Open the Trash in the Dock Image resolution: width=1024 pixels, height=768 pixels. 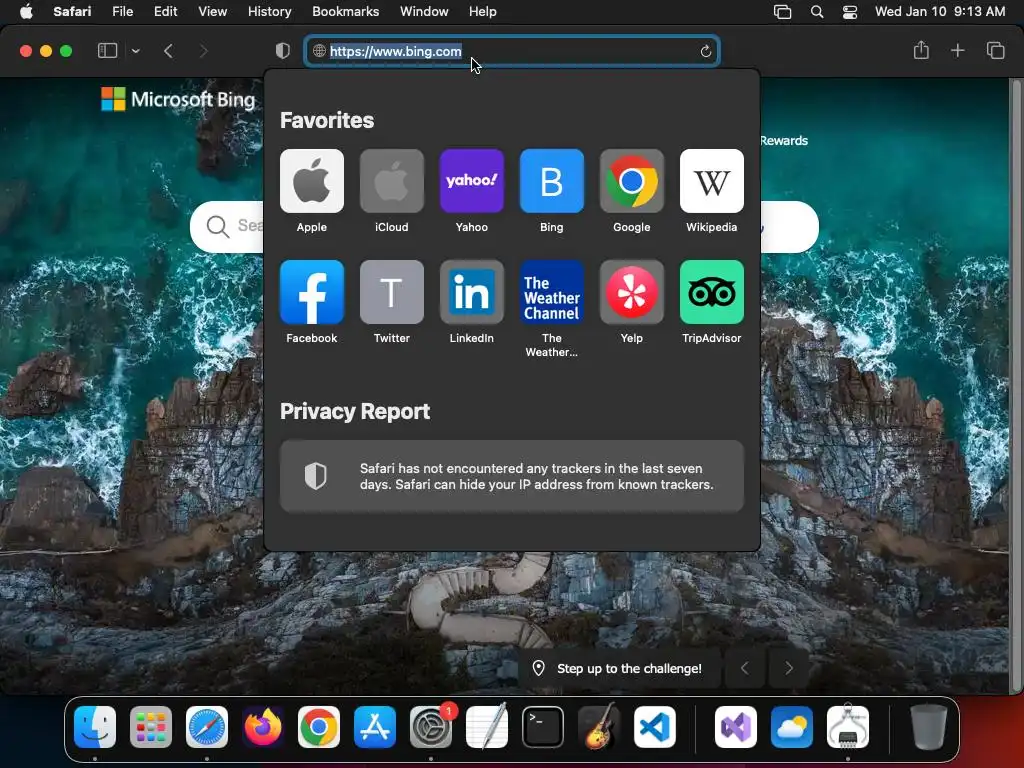(x=929, y=727)
